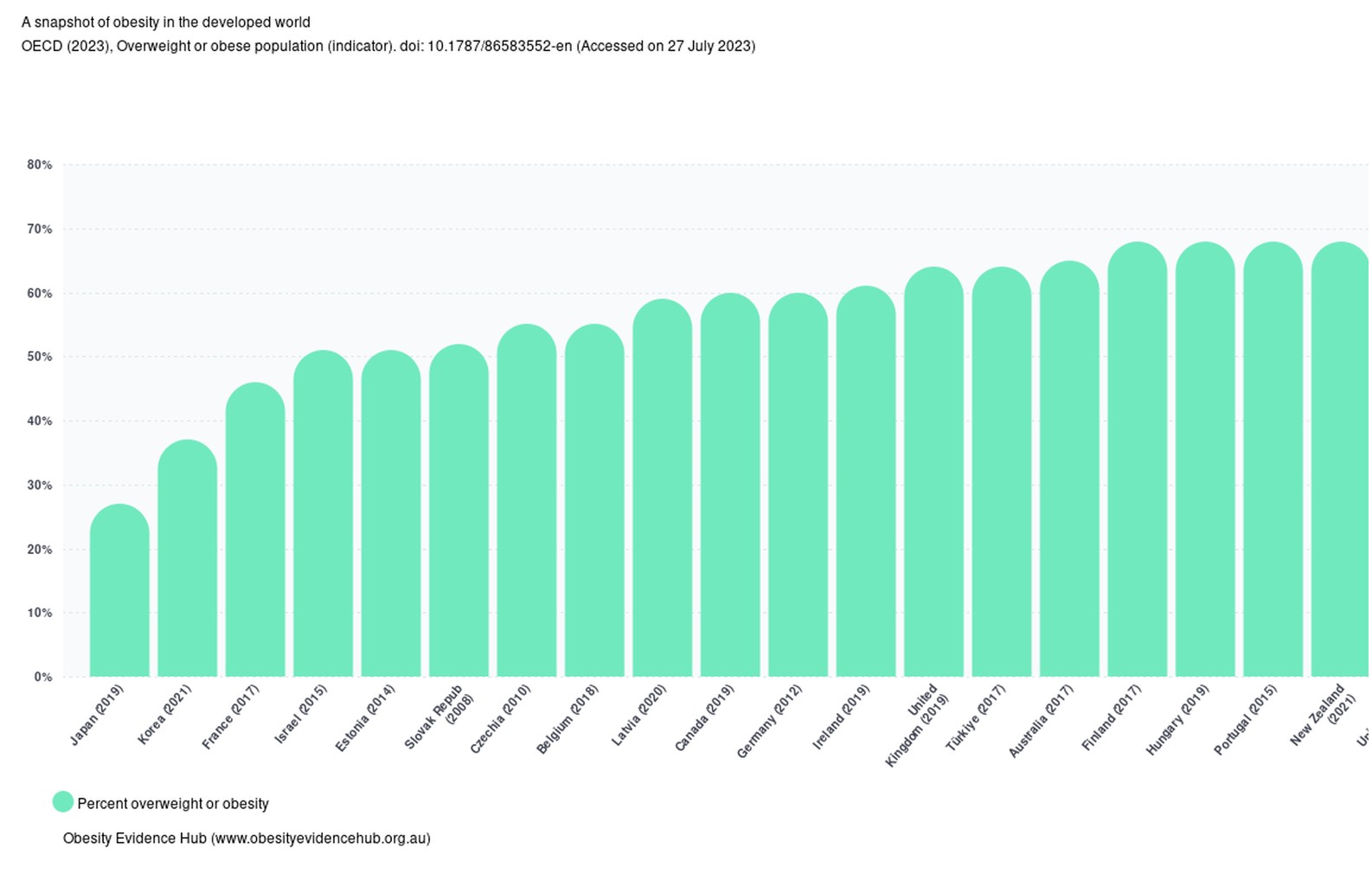
Task: Select the Belgium (2018) bar
Action: point(594,500)
